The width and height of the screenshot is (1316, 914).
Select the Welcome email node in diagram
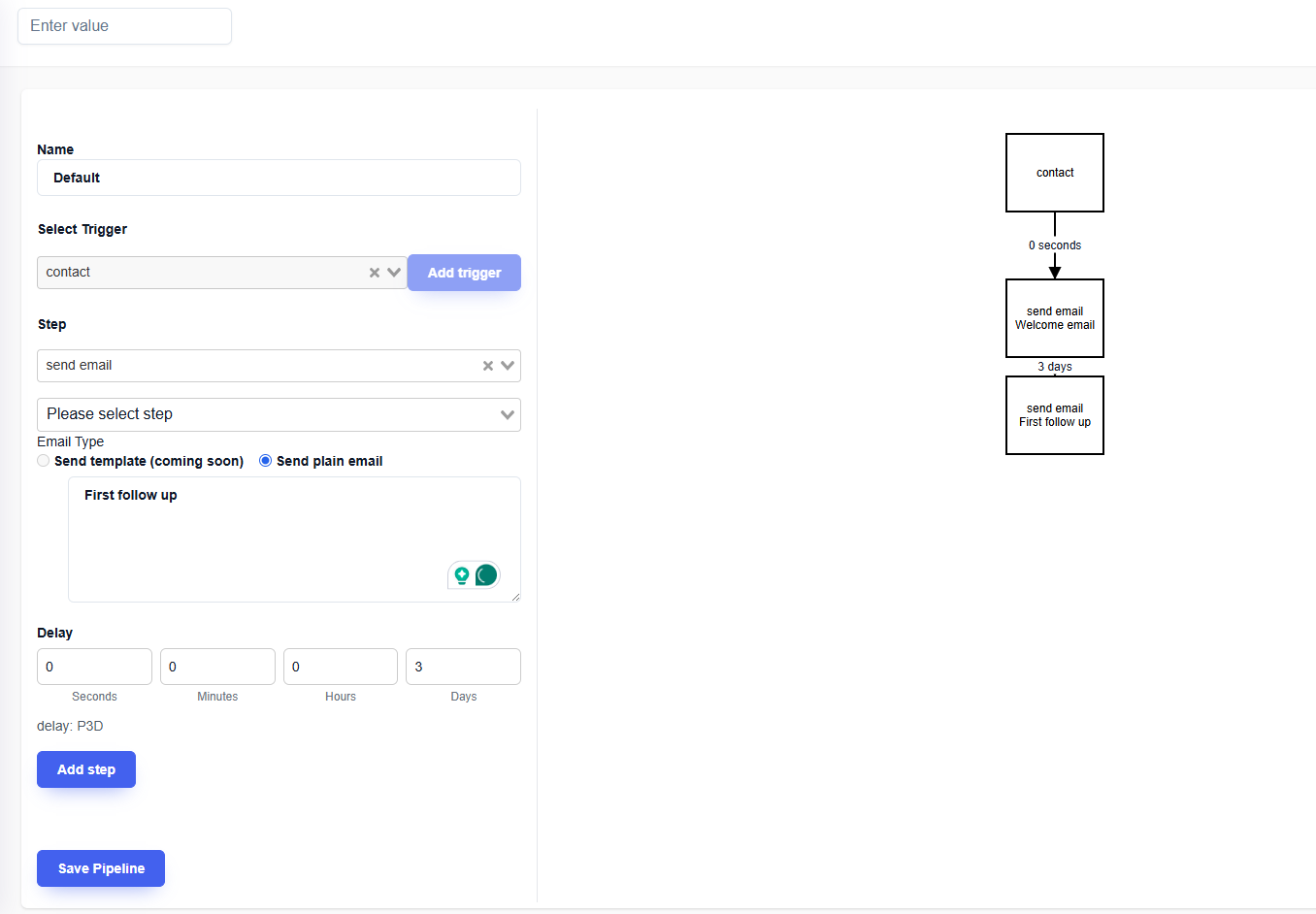tap(1054, 318)
